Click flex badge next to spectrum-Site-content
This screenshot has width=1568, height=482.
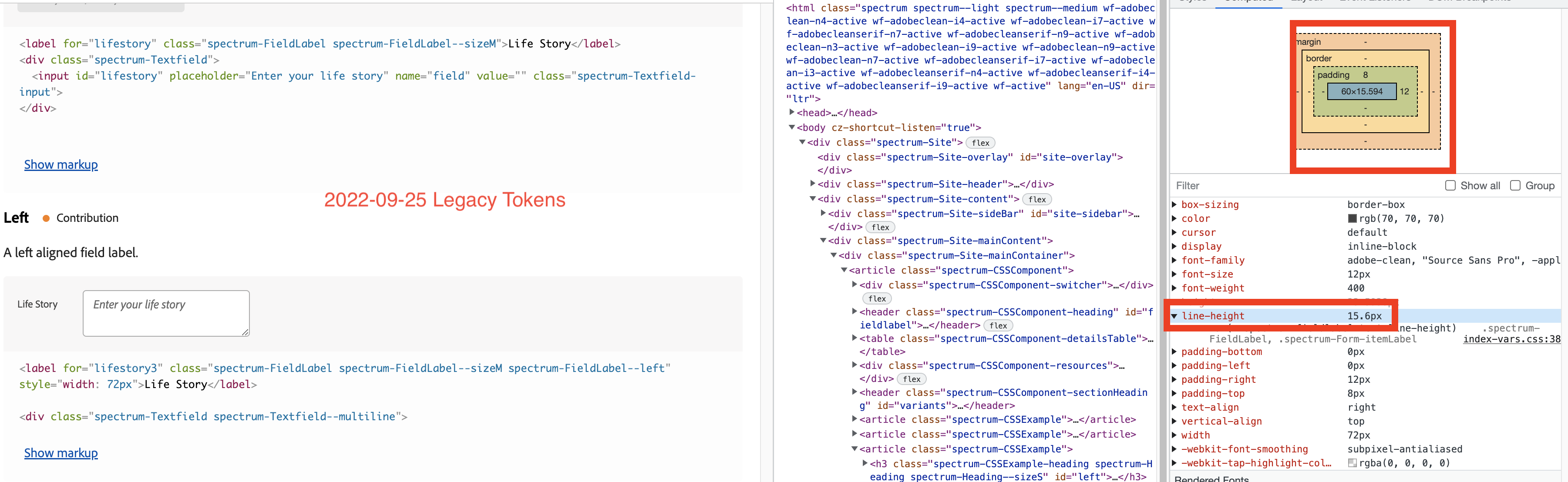point(1036,200)
